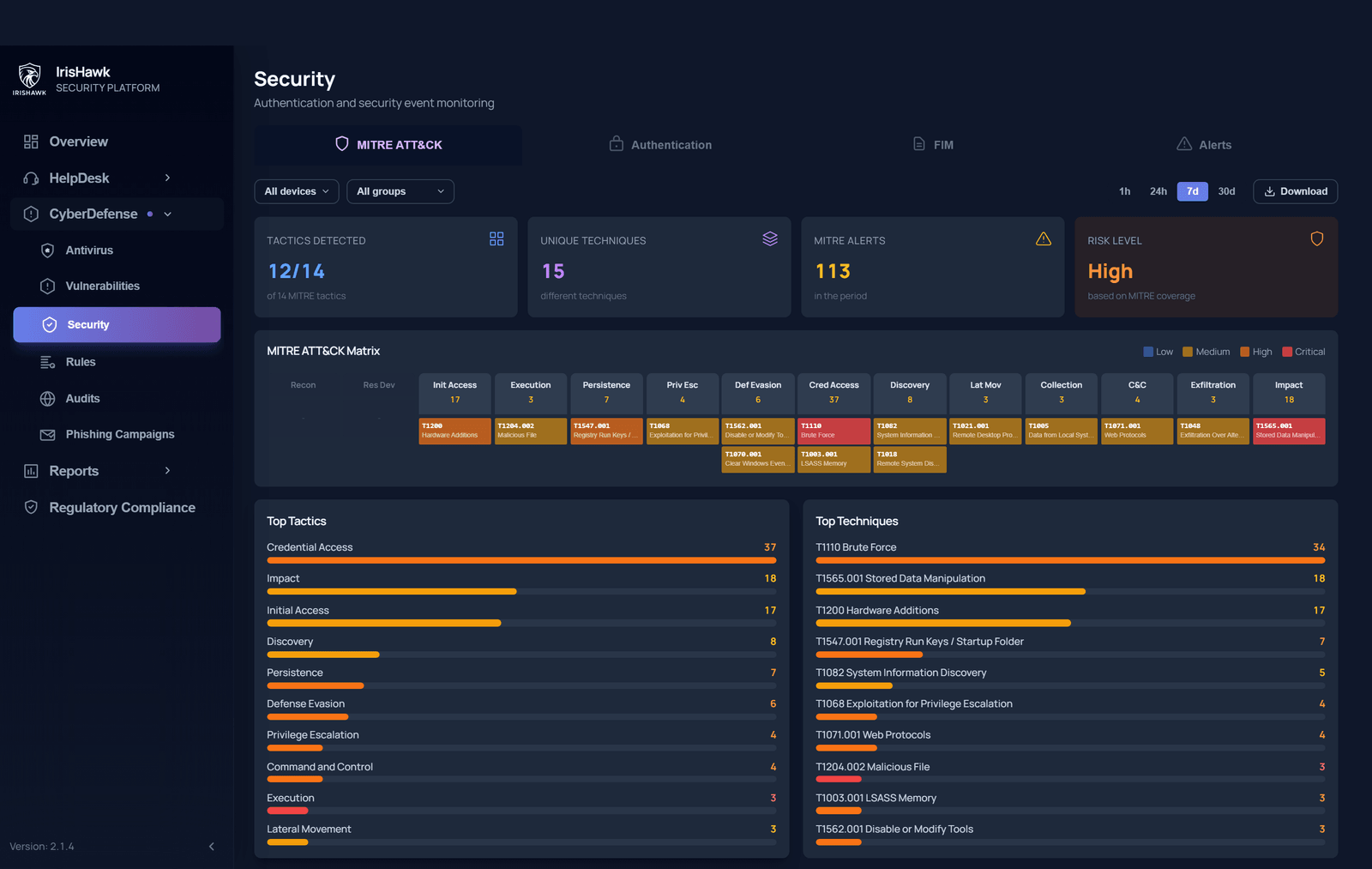Screen dimensions: 1372x869
Task: Switch to the FIM tab
Action: pyautogui.click(x=933, y=145)
